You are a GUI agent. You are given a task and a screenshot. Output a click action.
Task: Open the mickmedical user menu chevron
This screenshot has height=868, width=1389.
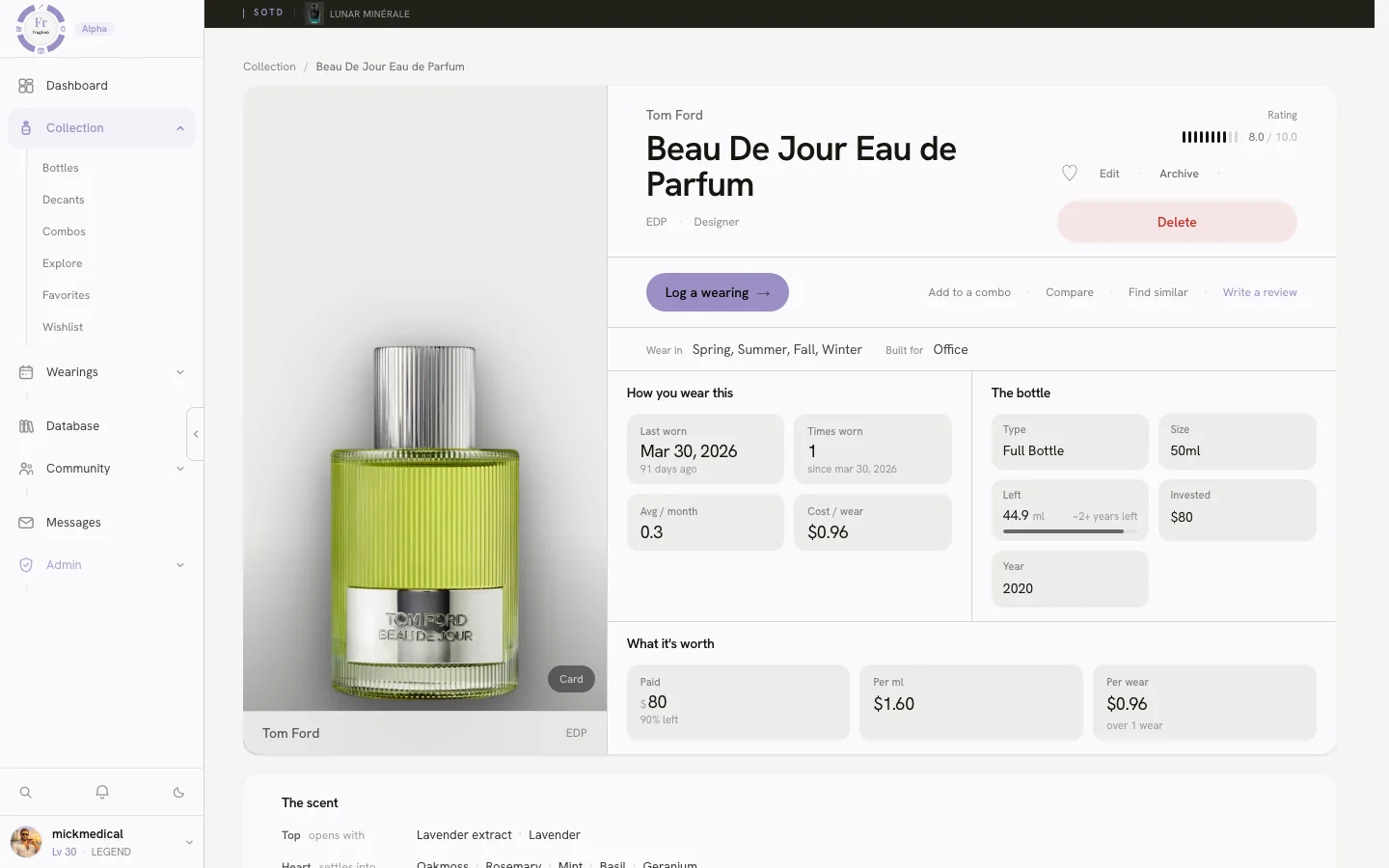coord(189,842)
